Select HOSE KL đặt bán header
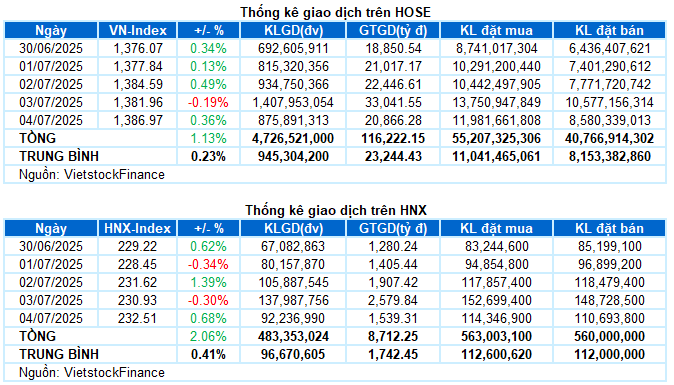Screen dimensions: 674x385 point(610,31)
